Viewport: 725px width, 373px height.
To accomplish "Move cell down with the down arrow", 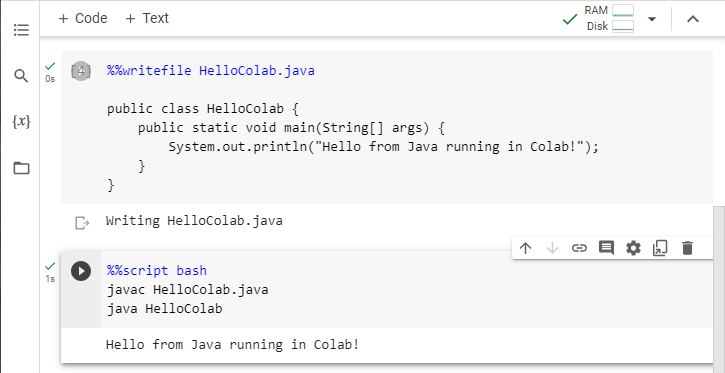I will (552, 248).
